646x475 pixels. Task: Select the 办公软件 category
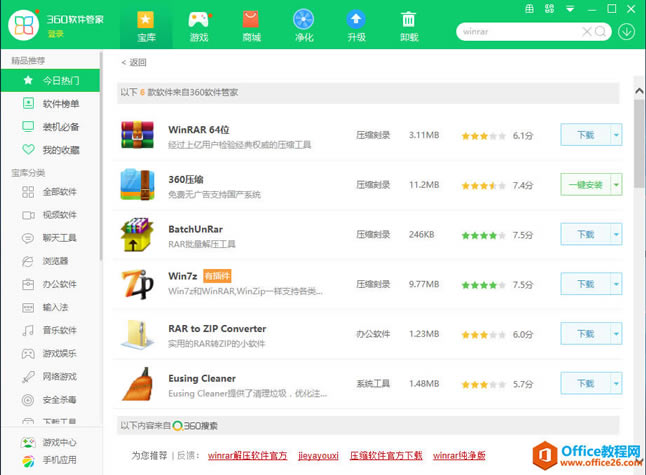pos(50,284)
